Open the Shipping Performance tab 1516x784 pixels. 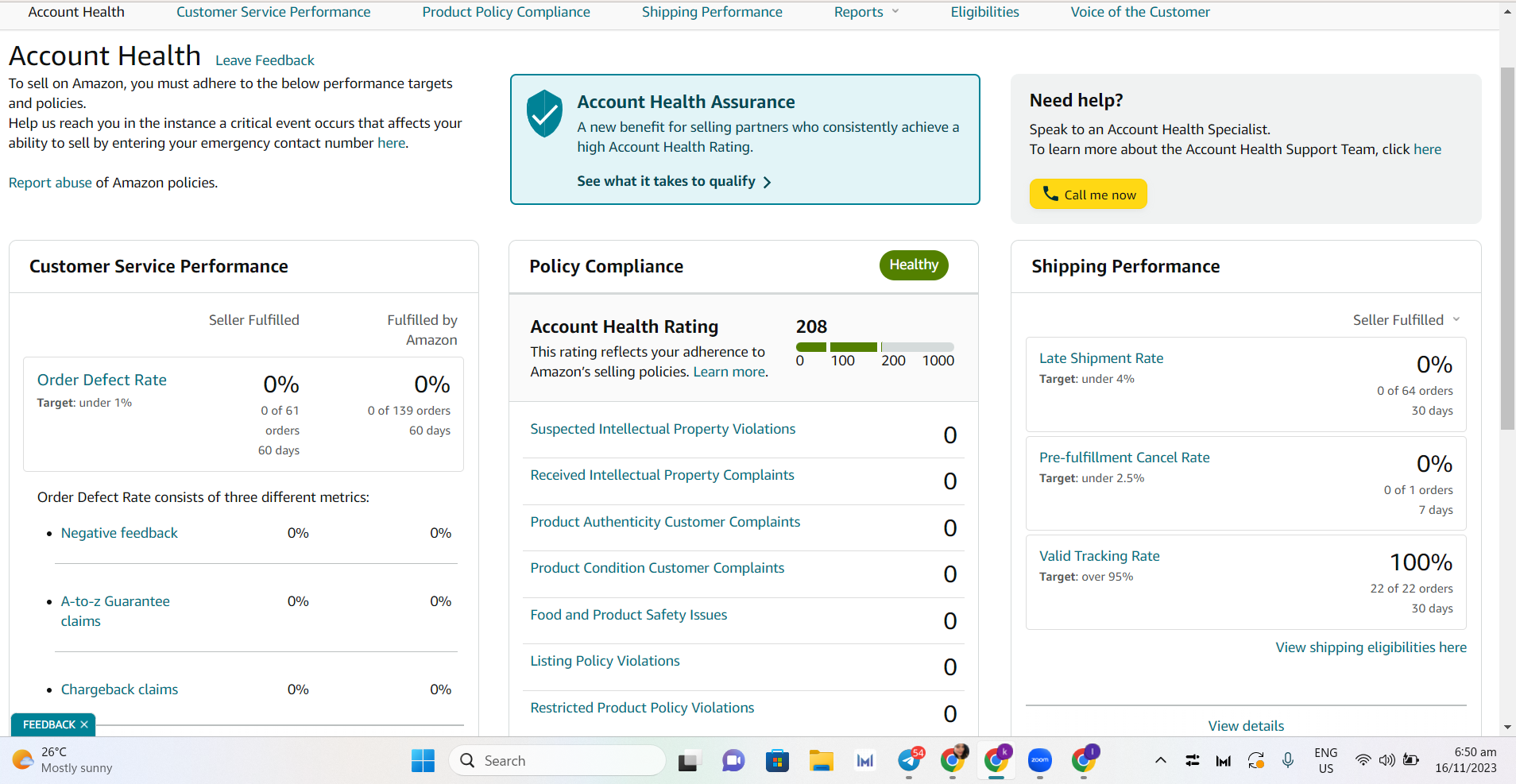tap(712, 12)
